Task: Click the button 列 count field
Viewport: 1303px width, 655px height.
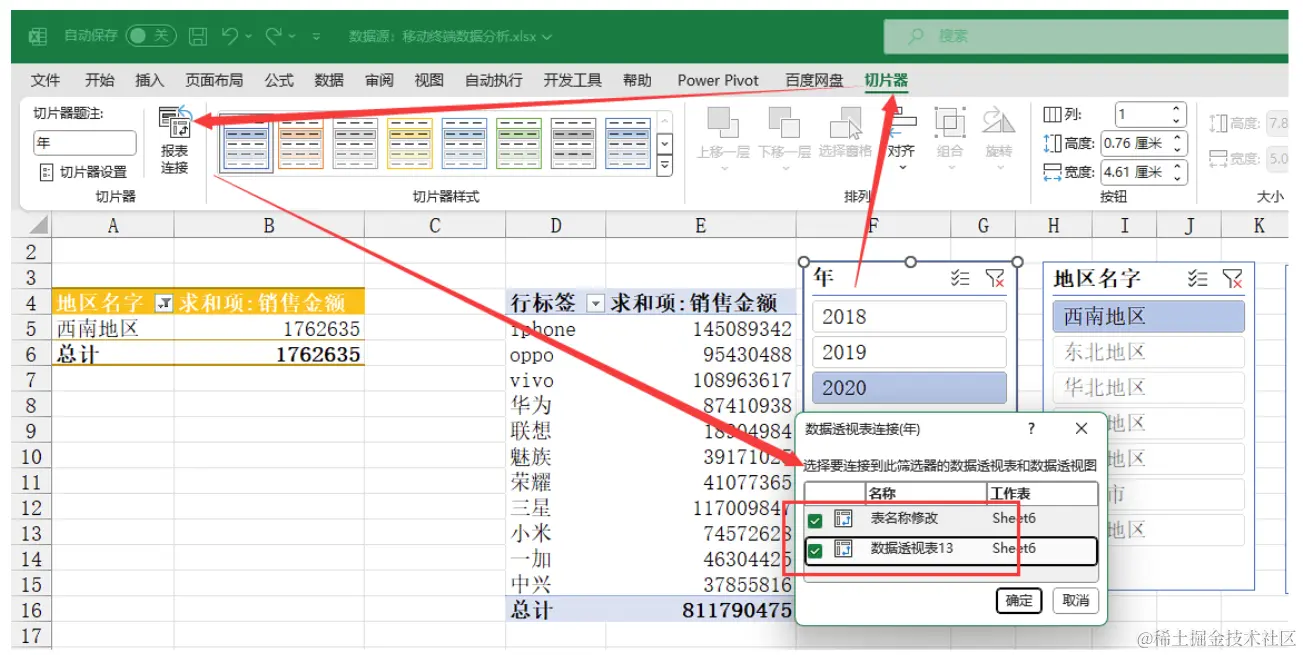Action: coord(1151,114)
